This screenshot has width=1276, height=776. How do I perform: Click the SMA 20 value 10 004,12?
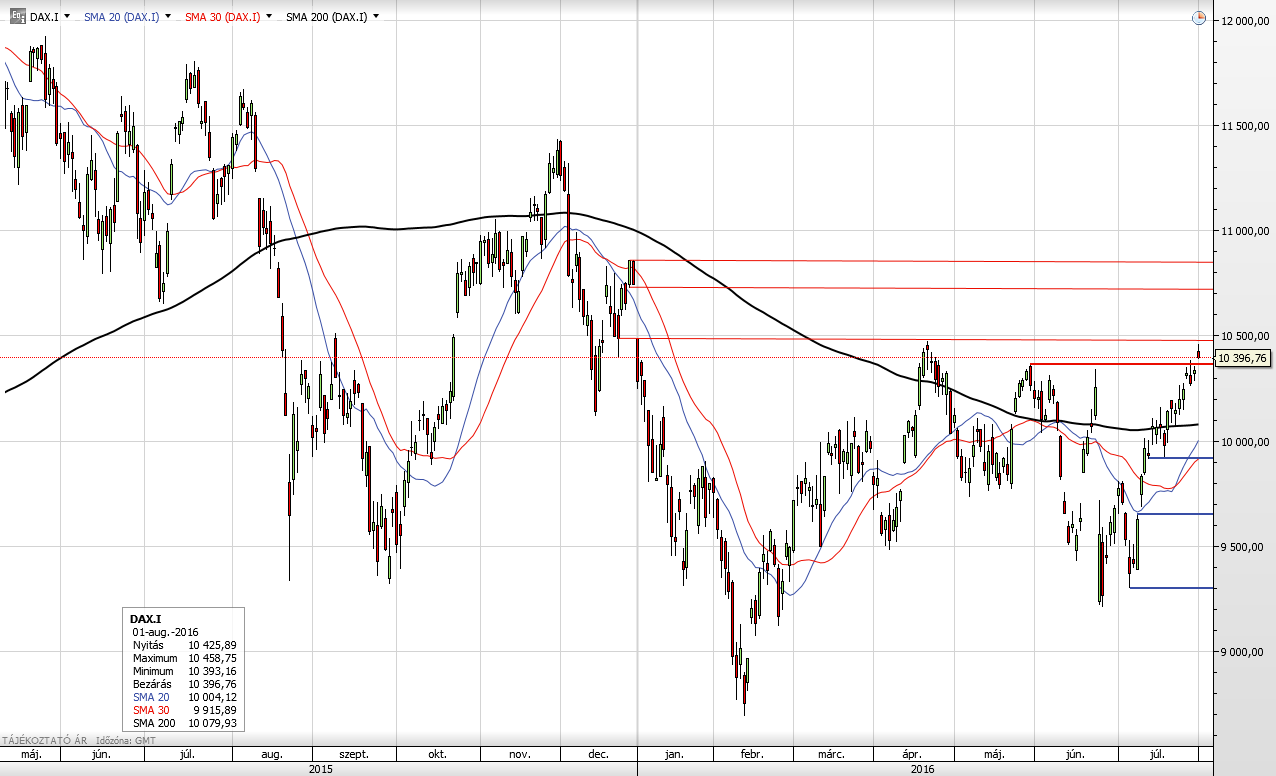pos(213,697)
